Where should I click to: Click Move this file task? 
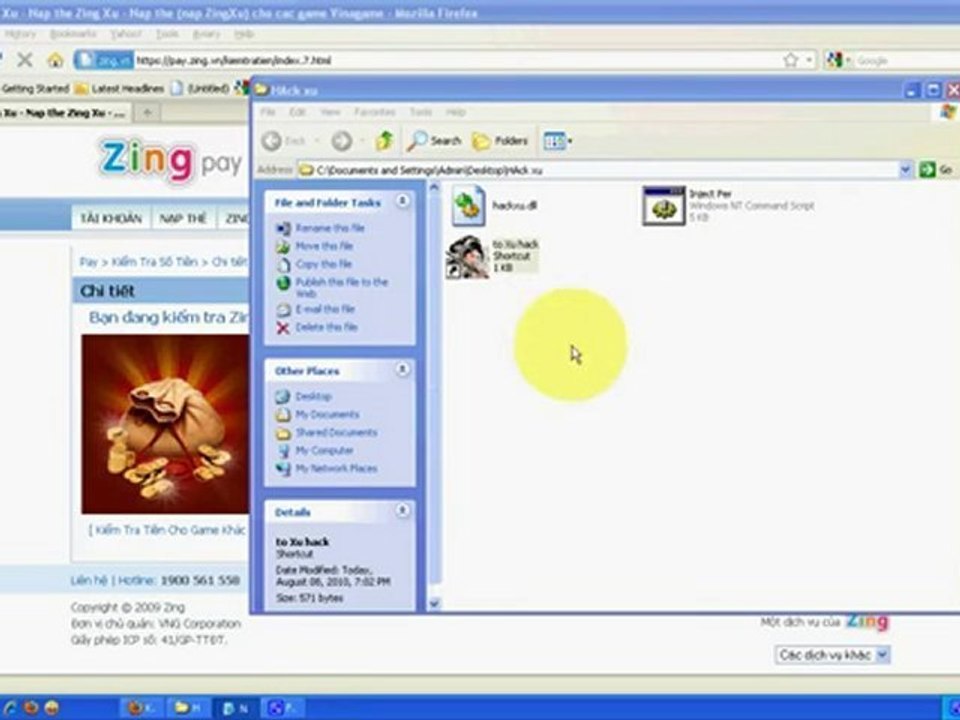[x=324, y=246]
